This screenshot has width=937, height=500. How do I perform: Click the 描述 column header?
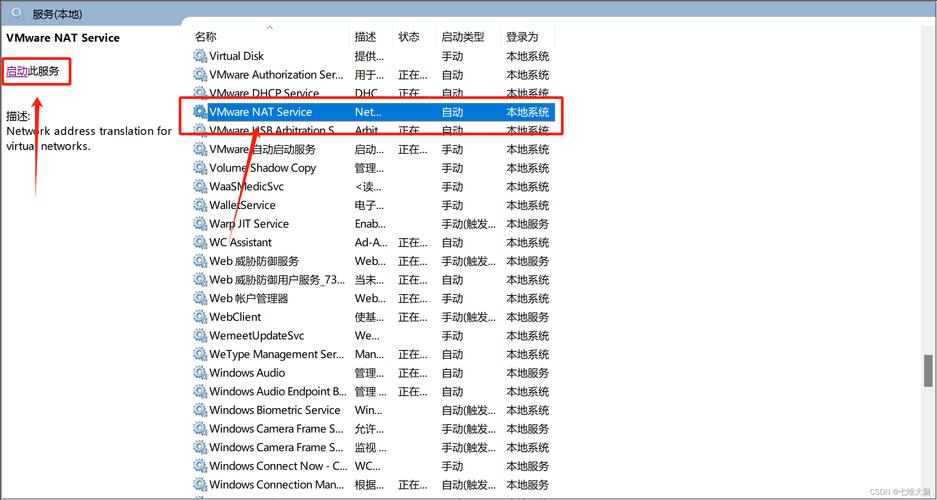[365, 37]
